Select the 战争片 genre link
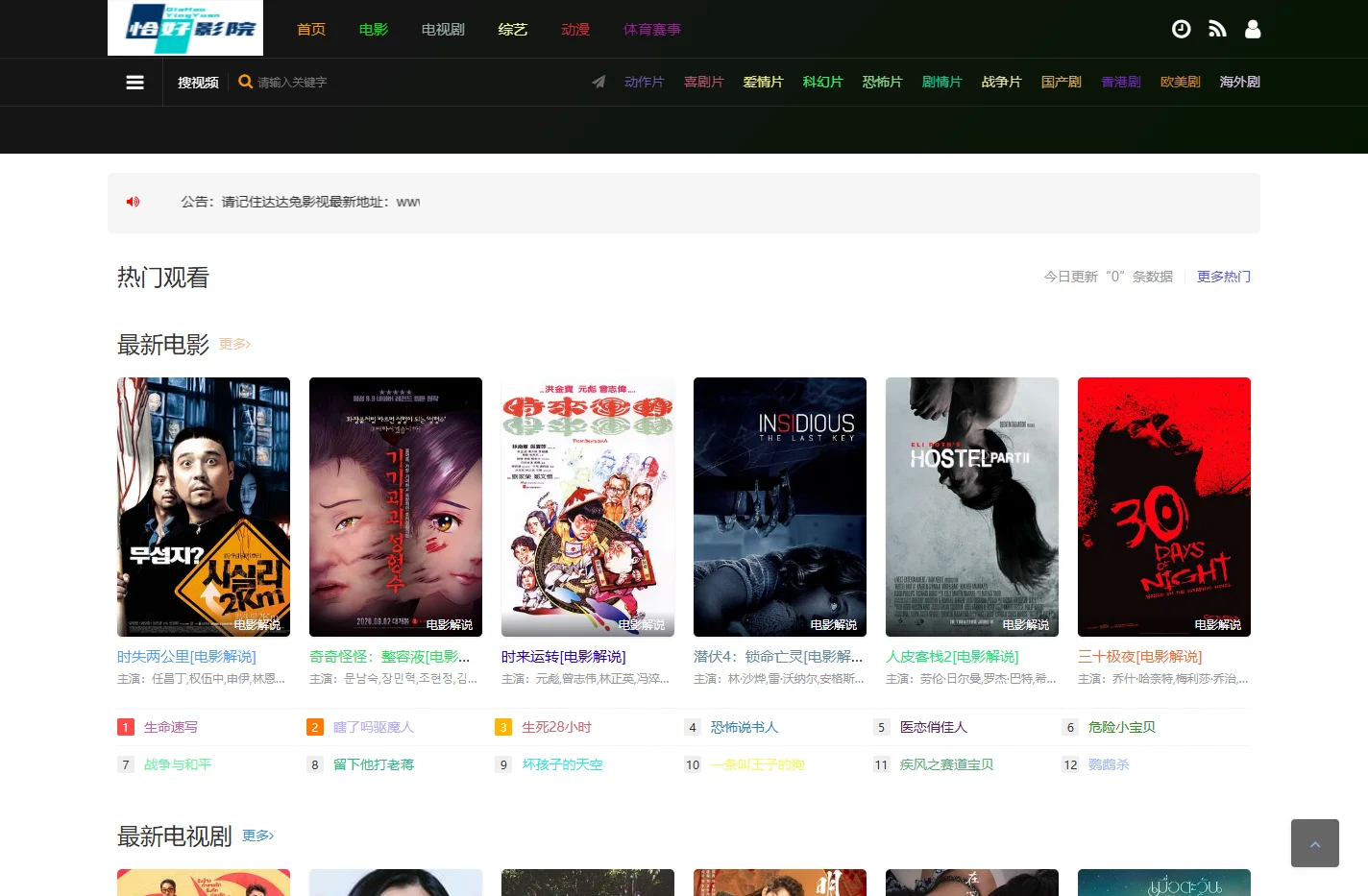This screenshot has height=896, width=1368. pos(1002,82)
